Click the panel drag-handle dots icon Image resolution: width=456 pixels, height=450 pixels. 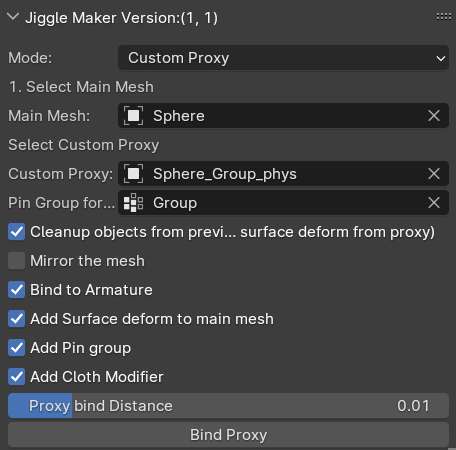pyautogui.click(x=444, y=16)
